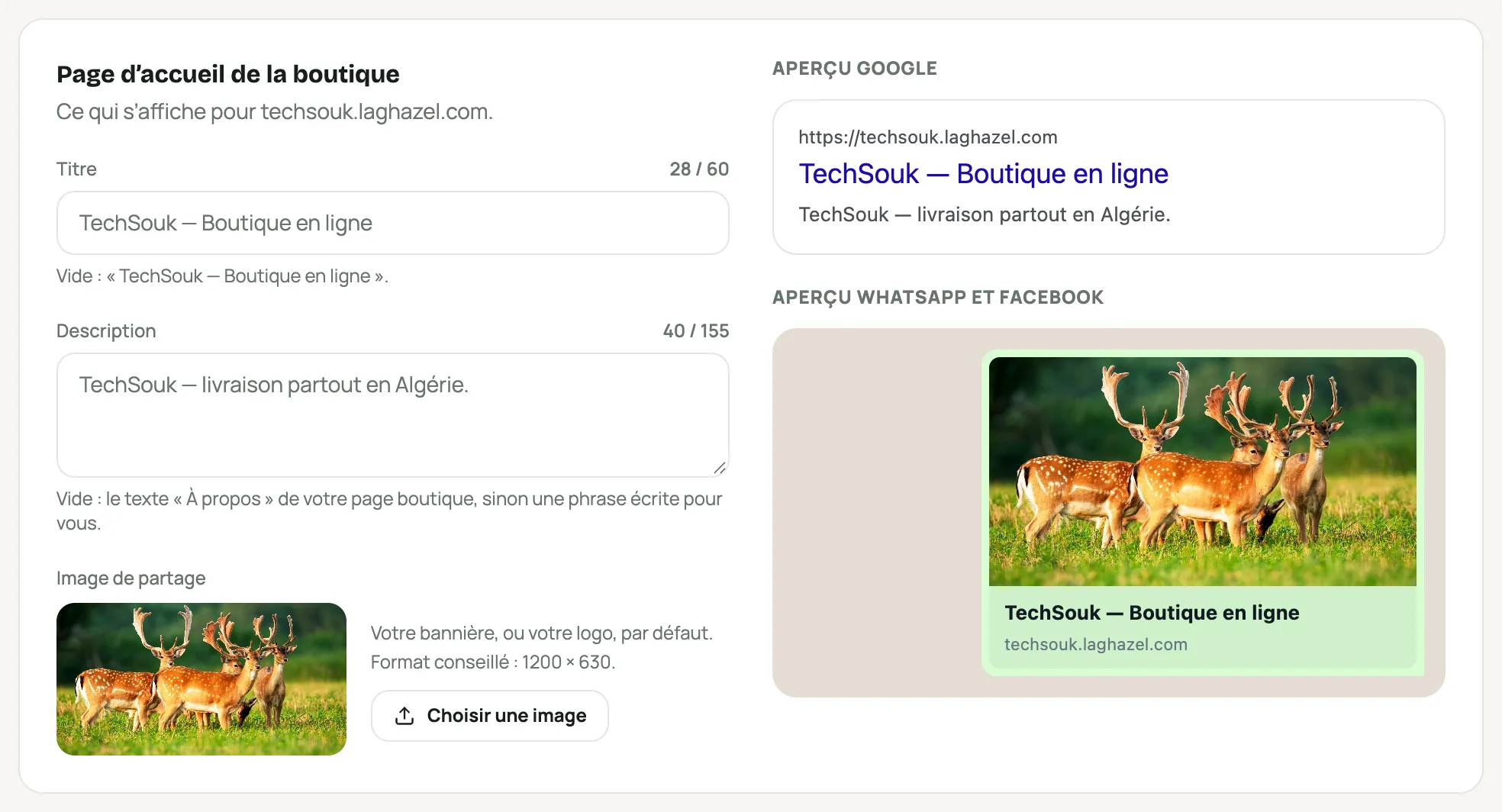Click the Ce qui s'affiche pour techsouk.laghazel.com subtitle
Image resolution: width=1502 pixels, height=812 pixels.
[x=275, y=112]
